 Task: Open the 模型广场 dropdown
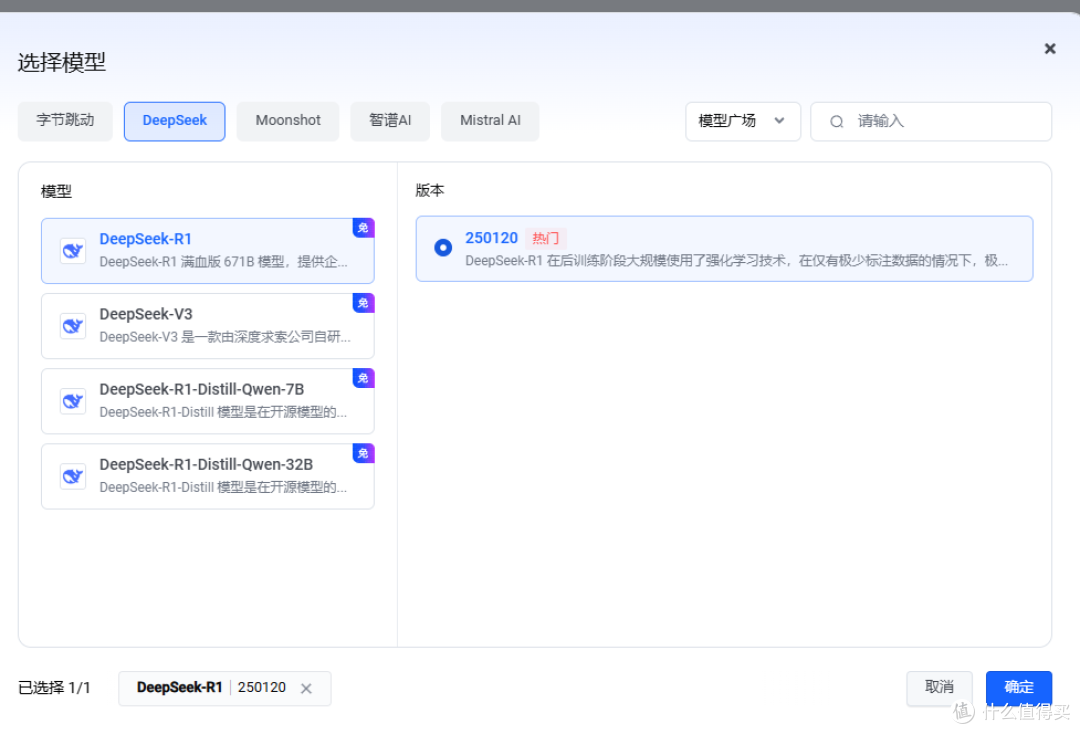pos(743,121)
